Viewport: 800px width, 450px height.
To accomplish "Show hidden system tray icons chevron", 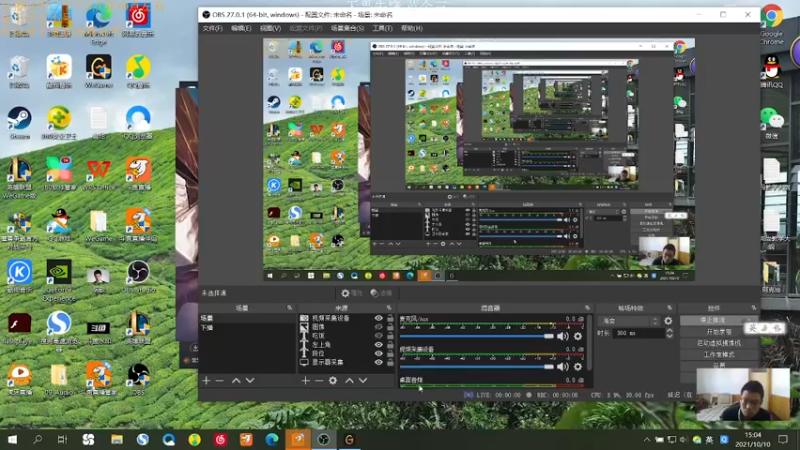I will pos(646,439).
